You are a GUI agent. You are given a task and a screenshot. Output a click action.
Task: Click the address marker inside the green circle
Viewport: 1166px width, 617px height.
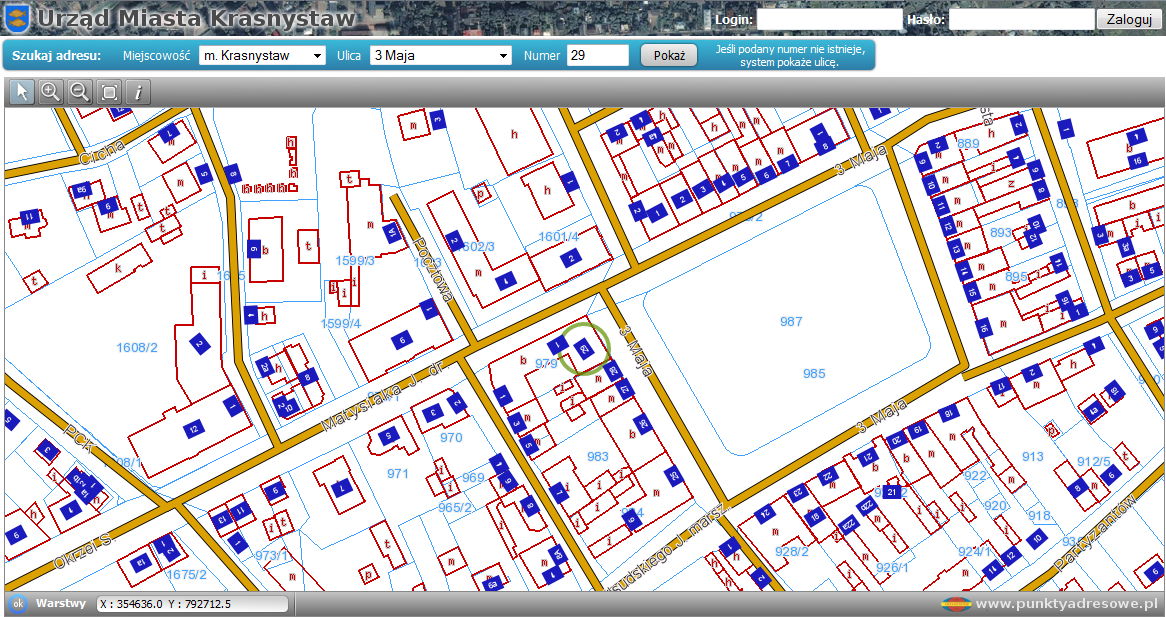click(x=585, y=347)
